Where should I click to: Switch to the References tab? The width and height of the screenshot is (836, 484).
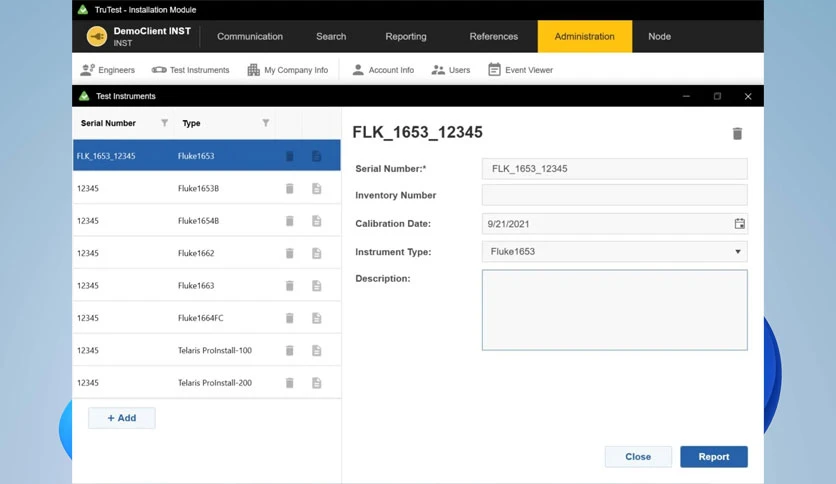tap(494, 36)
